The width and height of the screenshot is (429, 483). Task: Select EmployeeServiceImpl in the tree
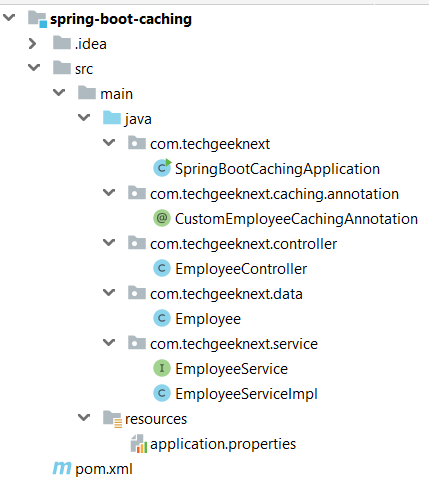click(x=246, y=394)
